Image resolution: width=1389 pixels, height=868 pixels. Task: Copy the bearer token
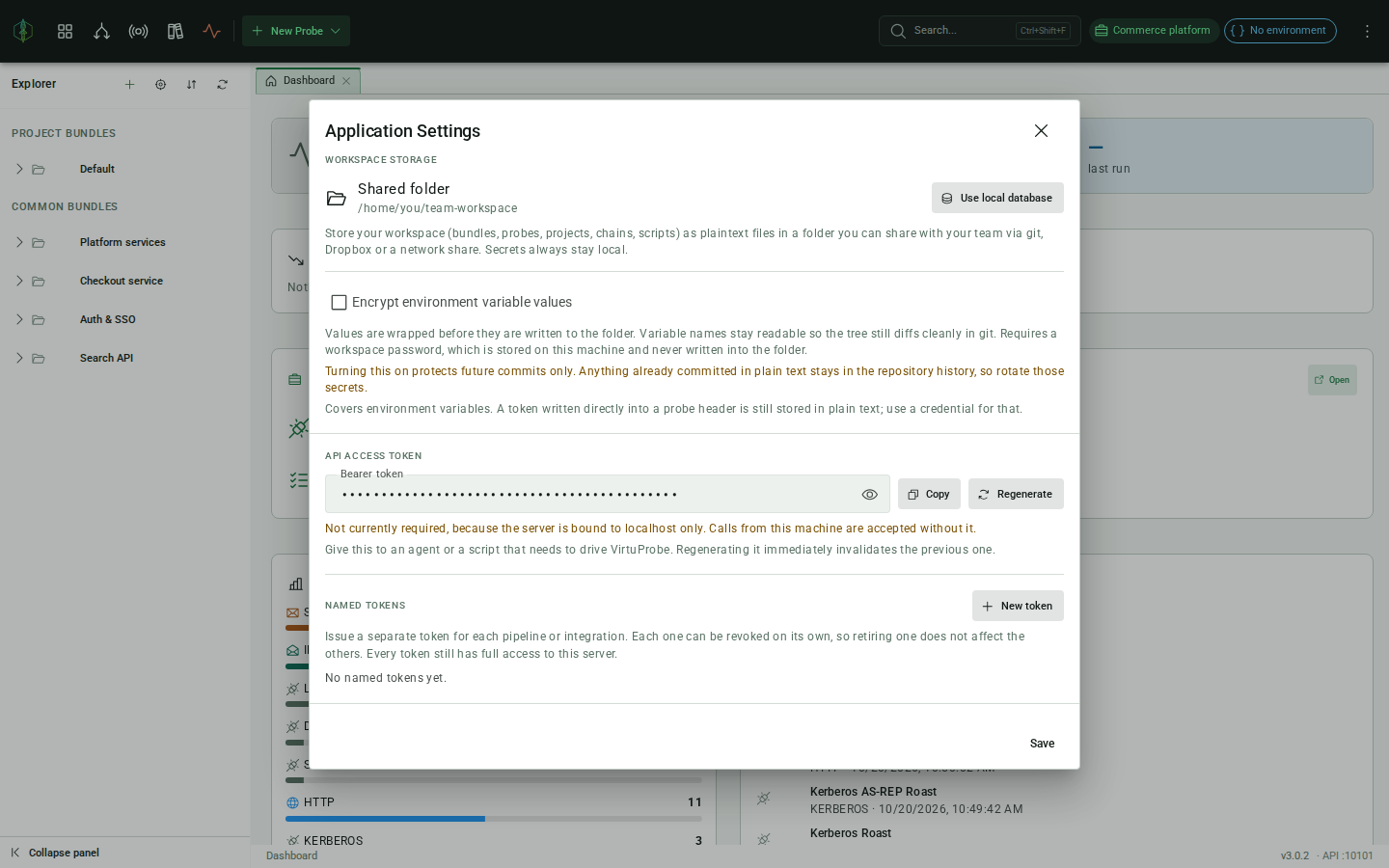929,494
